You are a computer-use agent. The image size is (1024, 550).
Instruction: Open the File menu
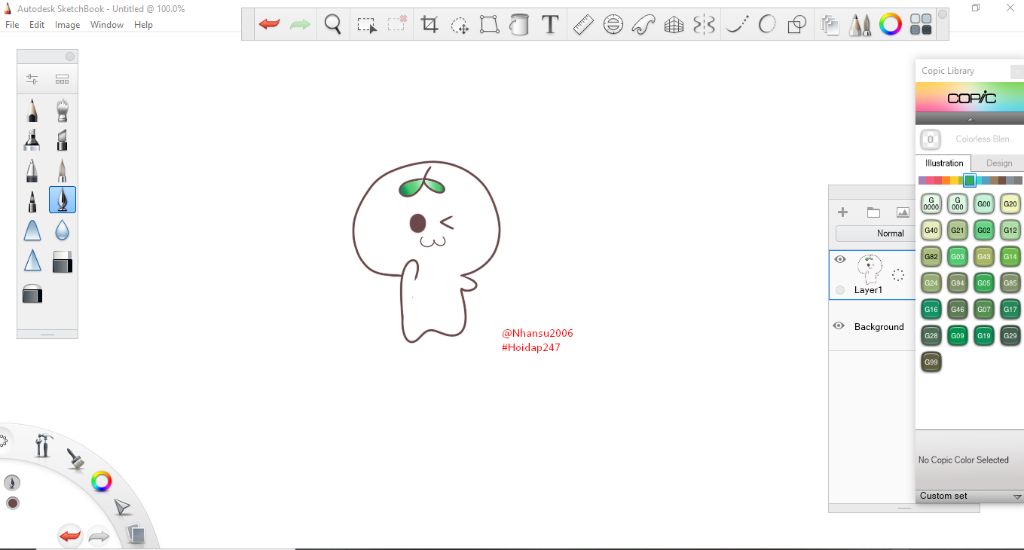coord(12,25)
